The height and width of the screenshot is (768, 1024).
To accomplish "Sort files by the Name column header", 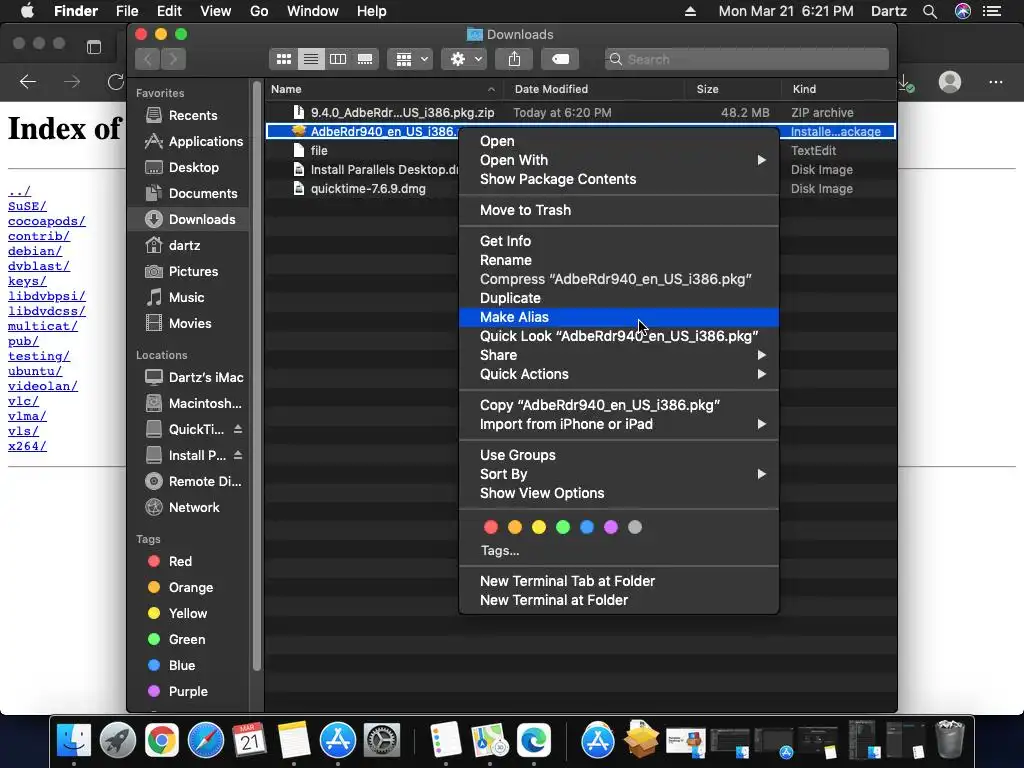I will (384, 89).
